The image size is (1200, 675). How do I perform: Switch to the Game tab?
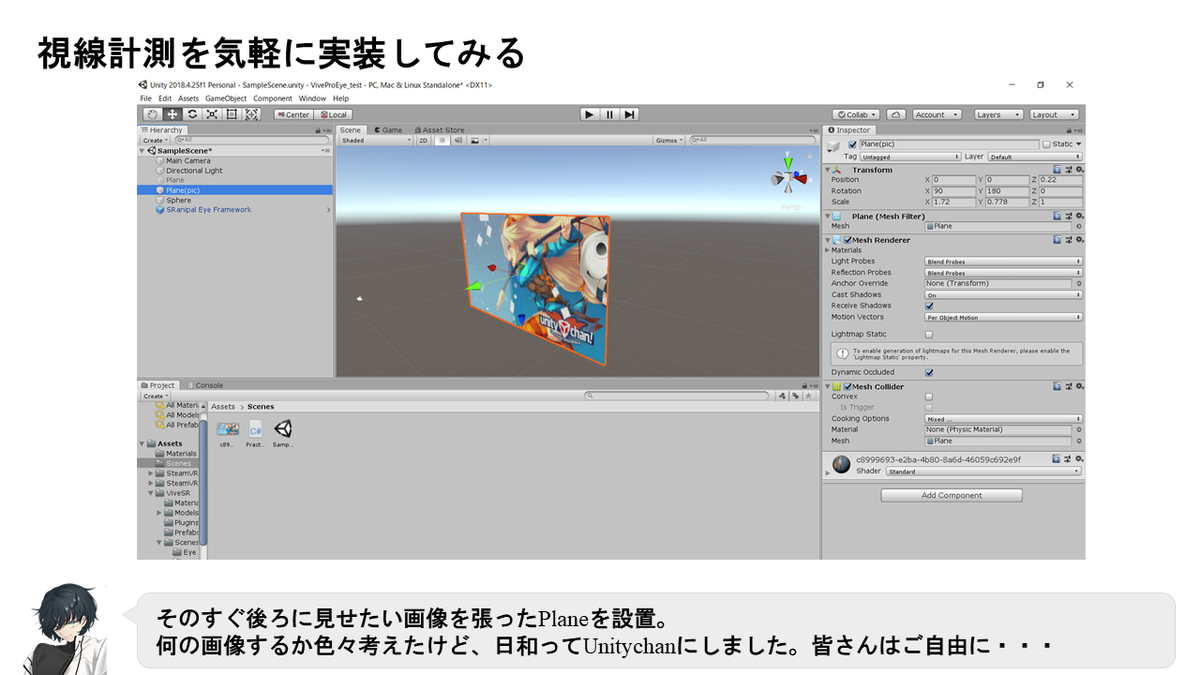pyautogui.click(x=388, y=130)
